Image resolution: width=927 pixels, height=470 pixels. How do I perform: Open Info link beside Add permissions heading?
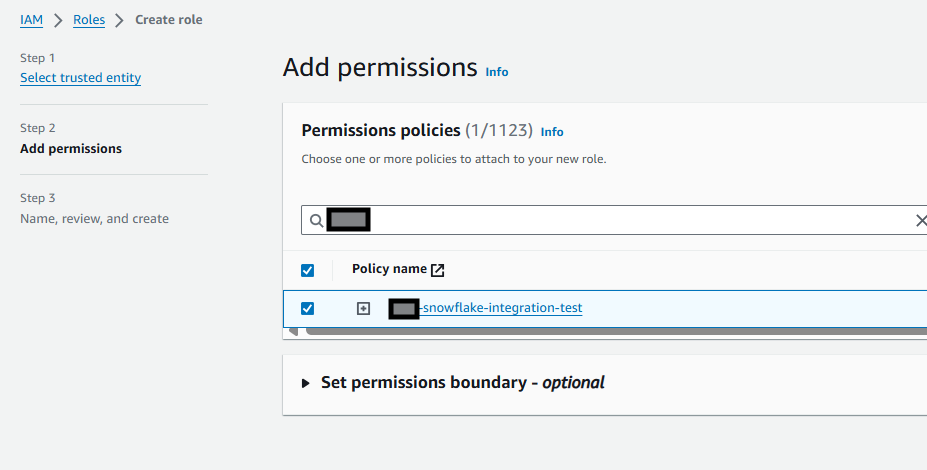tap(497, 72)
